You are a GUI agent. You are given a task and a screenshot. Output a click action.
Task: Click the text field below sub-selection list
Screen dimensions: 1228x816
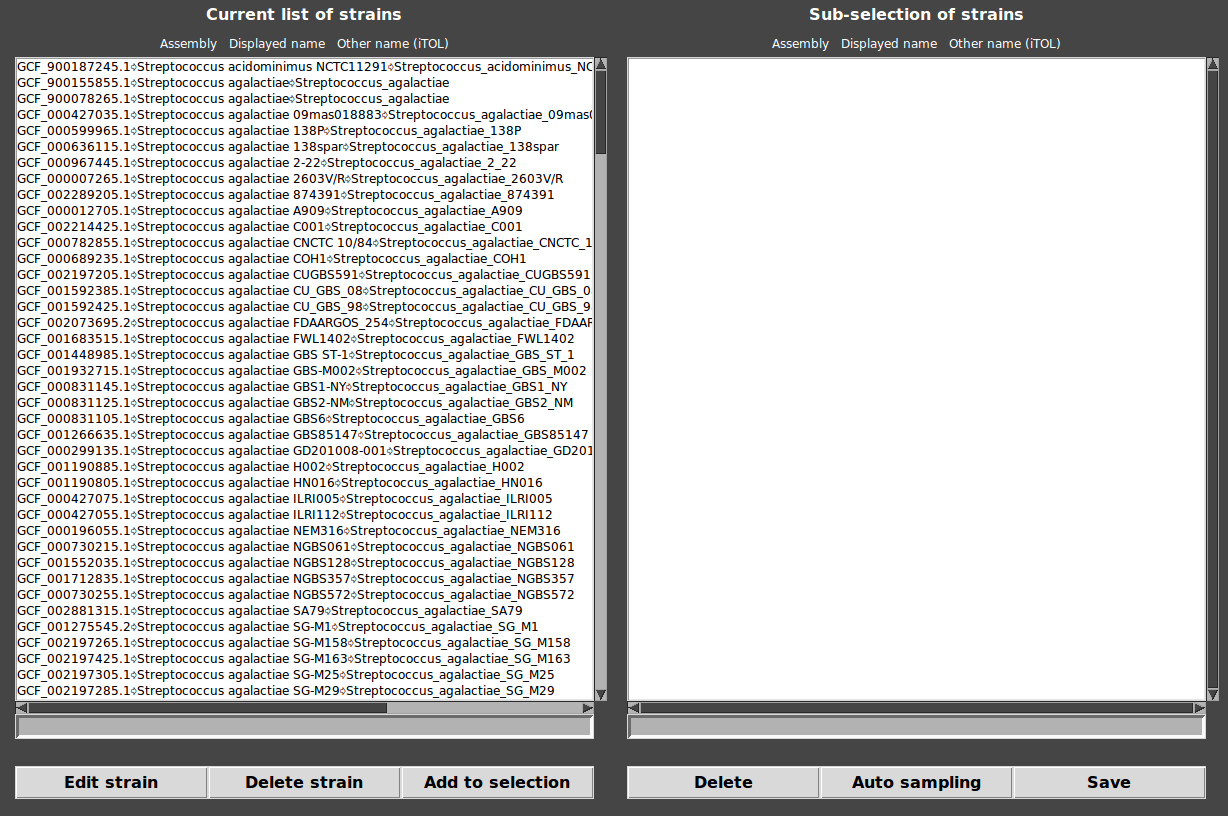coord(916,727)
